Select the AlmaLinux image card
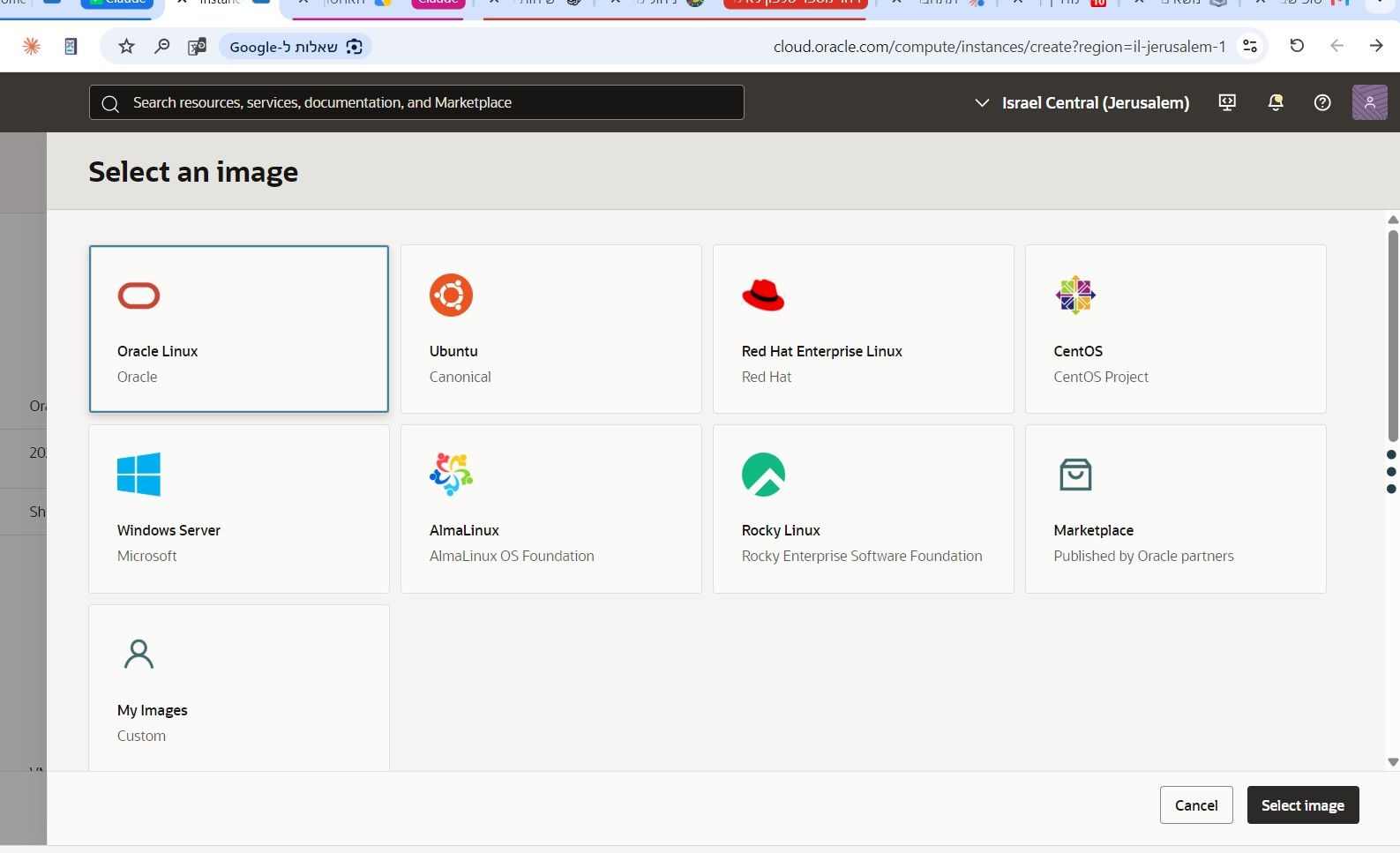The image size is (1400, 853). pos(550,509)
